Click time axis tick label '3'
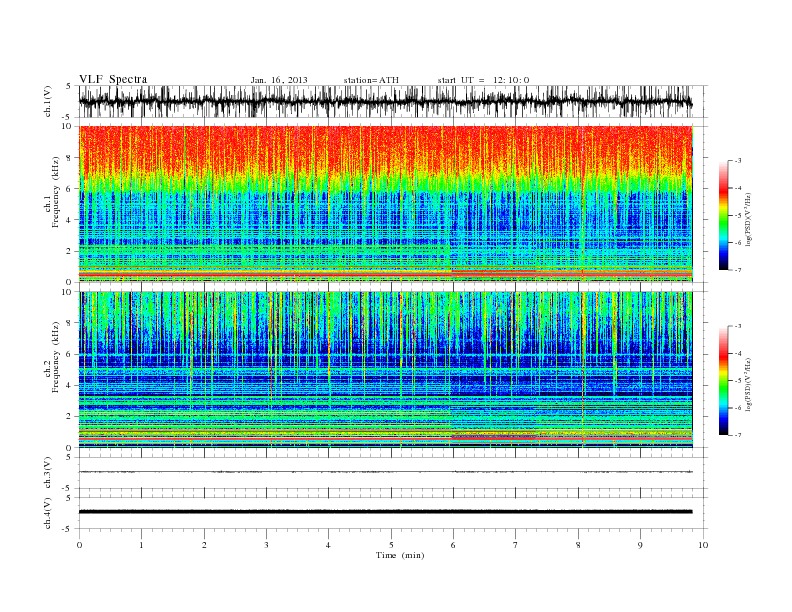The width and height of the screenshot is (792, 612). 267,545
